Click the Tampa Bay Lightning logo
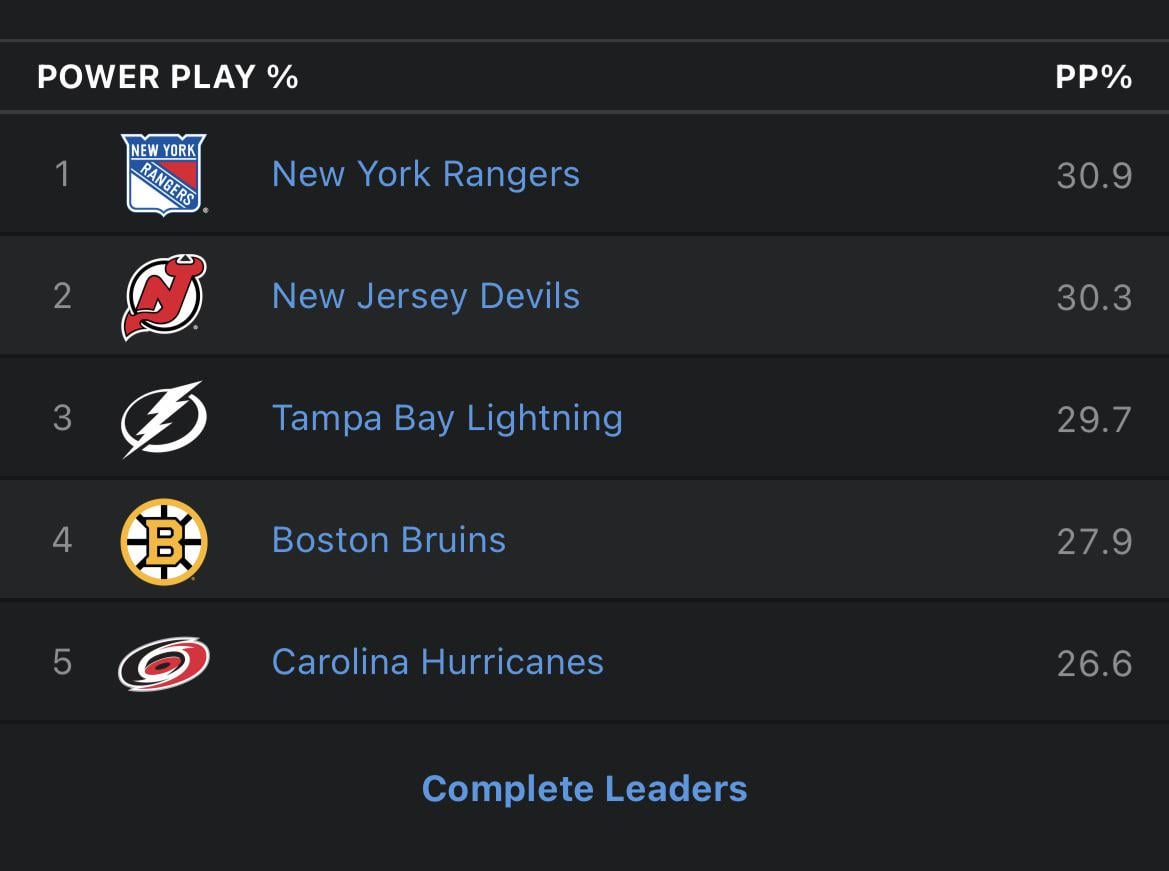 pos(164,418)
